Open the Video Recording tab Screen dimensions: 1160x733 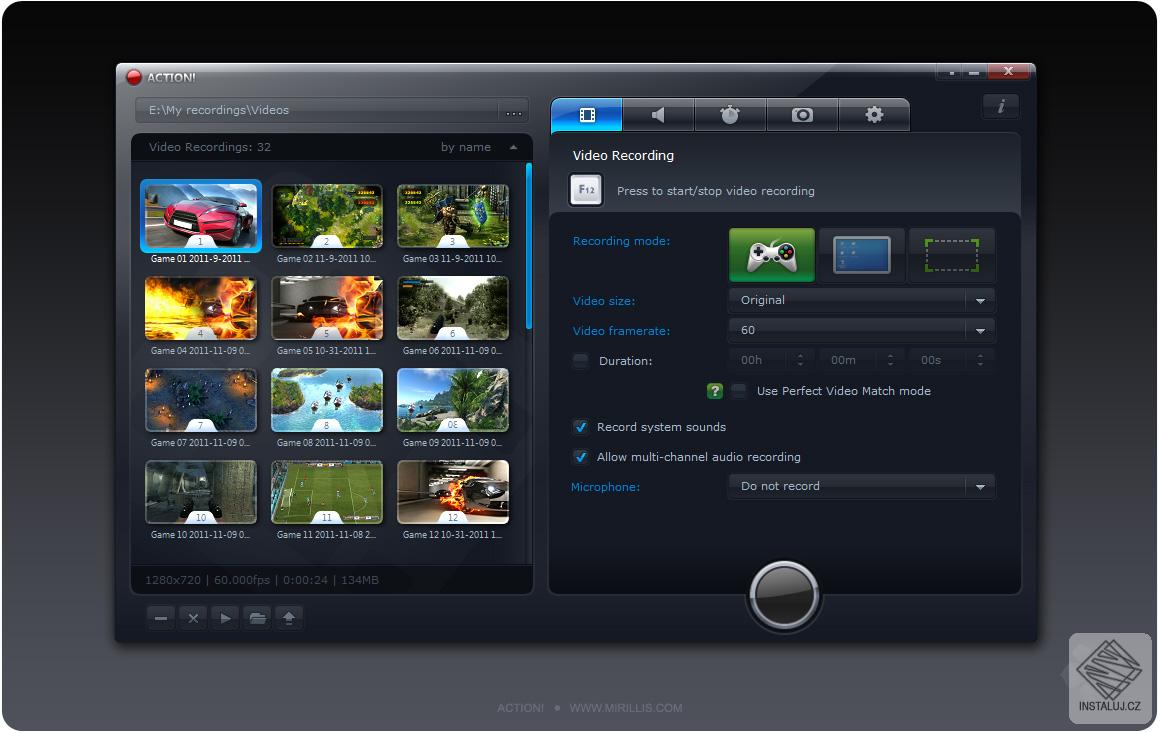point(587,115)
